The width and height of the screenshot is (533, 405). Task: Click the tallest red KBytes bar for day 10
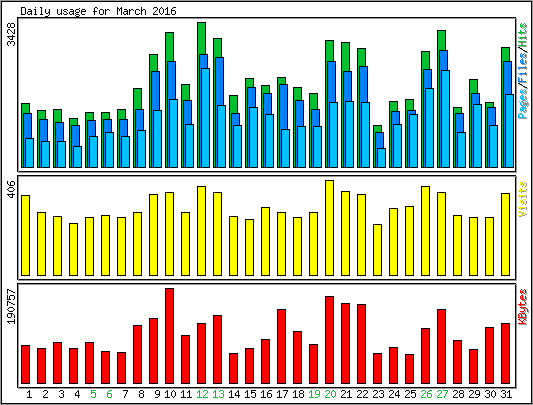coord(170,336)
